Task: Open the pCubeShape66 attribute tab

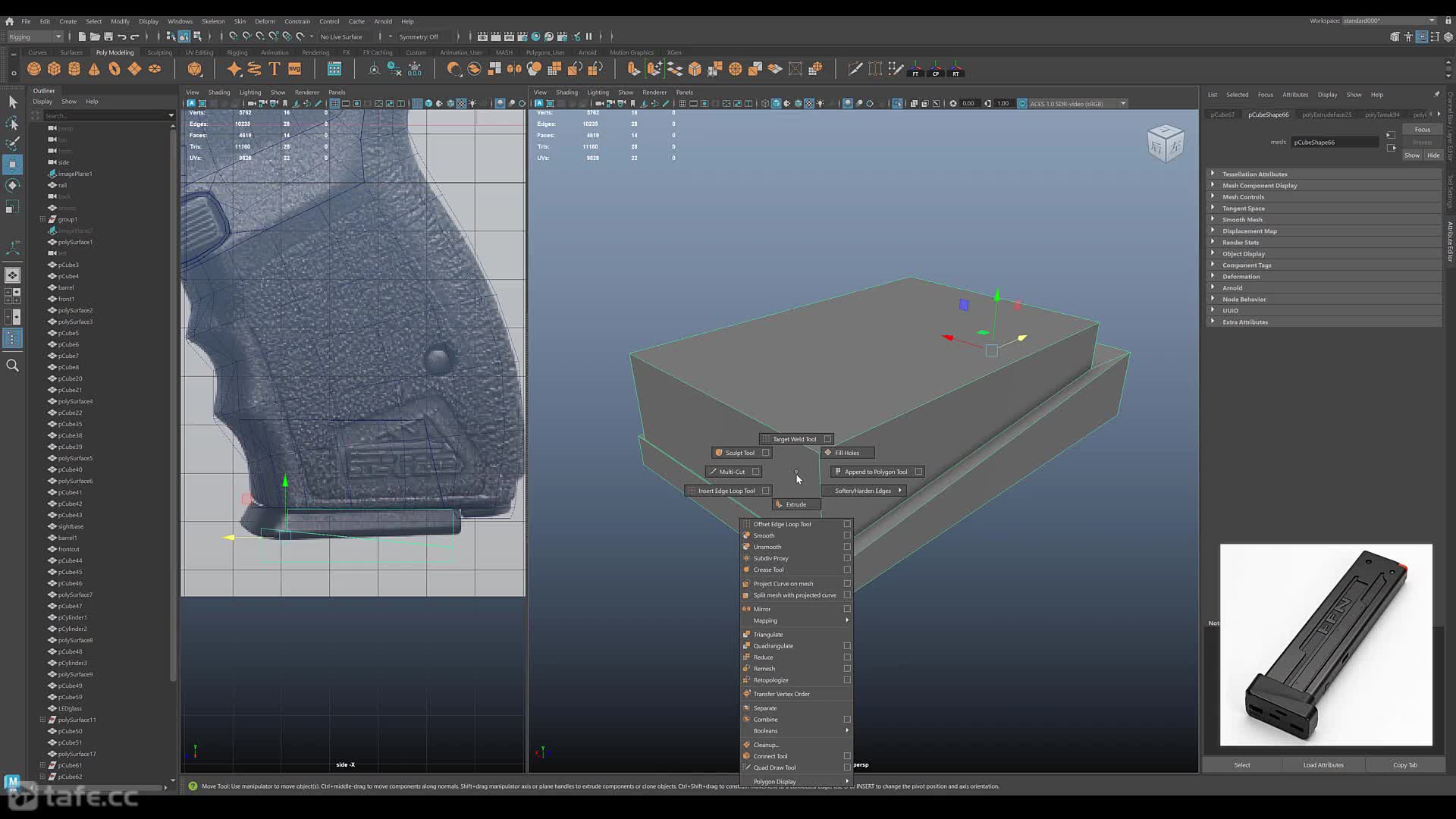Action: click(x=1268, y=115)
